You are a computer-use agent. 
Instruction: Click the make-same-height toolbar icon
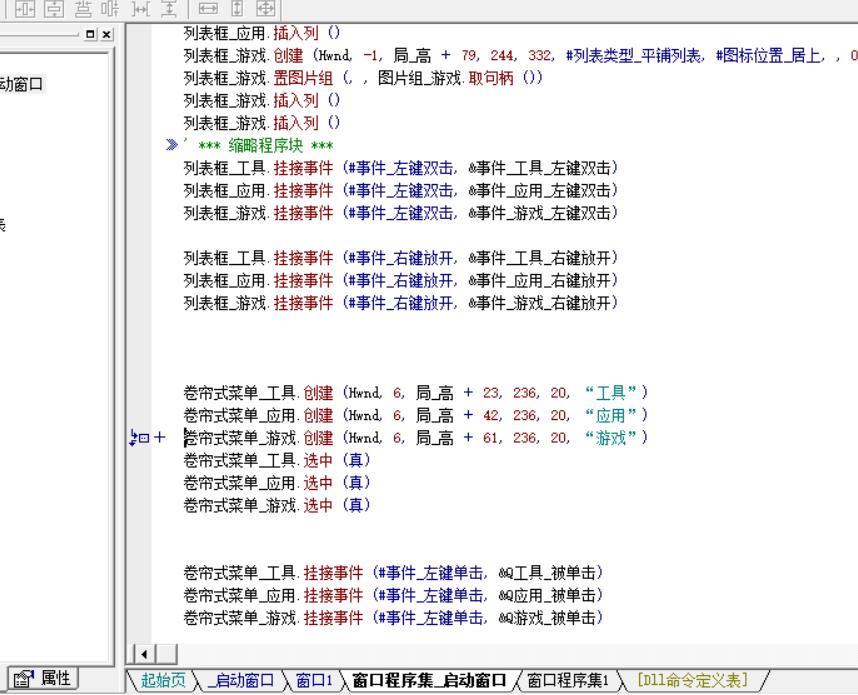point(237,9)
